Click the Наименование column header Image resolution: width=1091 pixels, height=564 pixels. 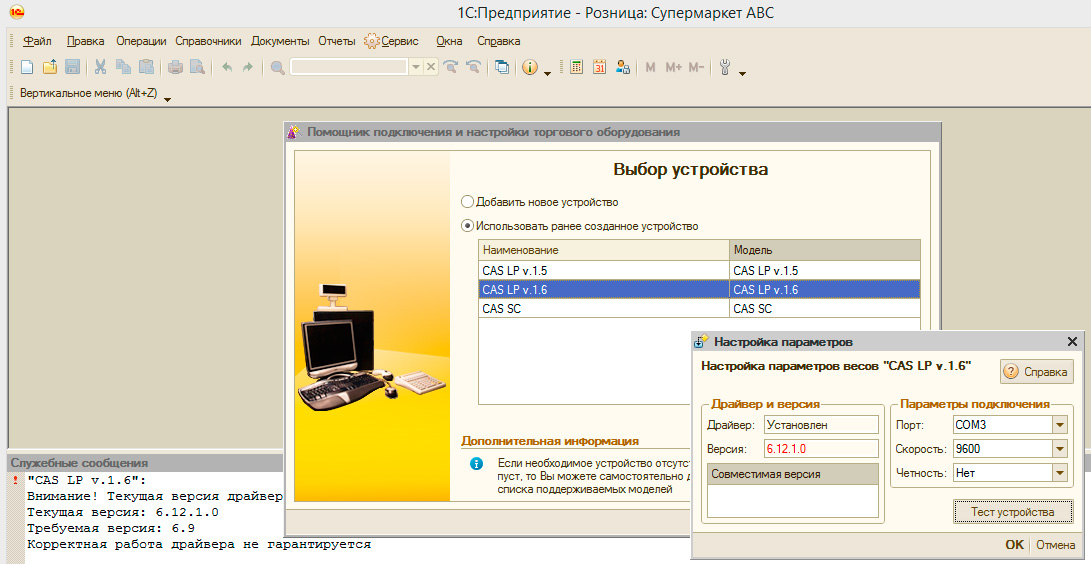coord(604,250)
